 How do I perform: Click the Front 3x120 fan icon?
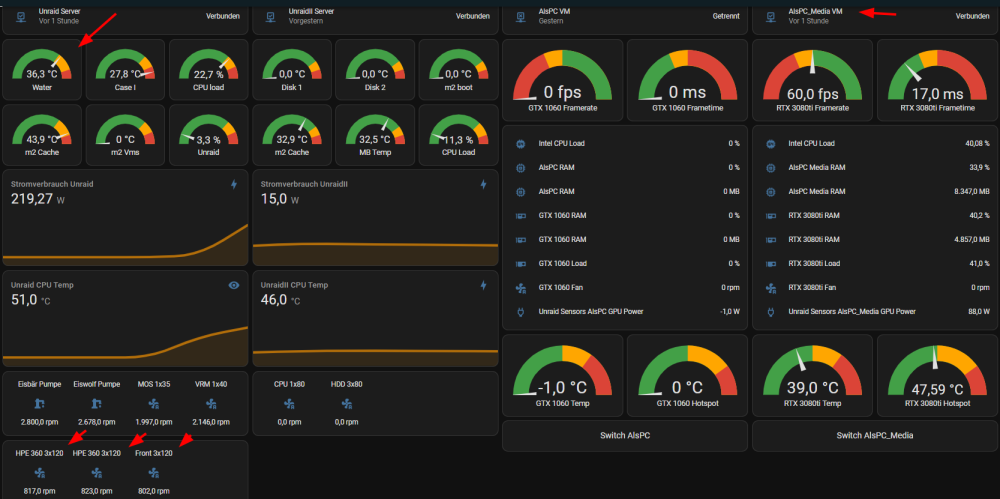154,472
